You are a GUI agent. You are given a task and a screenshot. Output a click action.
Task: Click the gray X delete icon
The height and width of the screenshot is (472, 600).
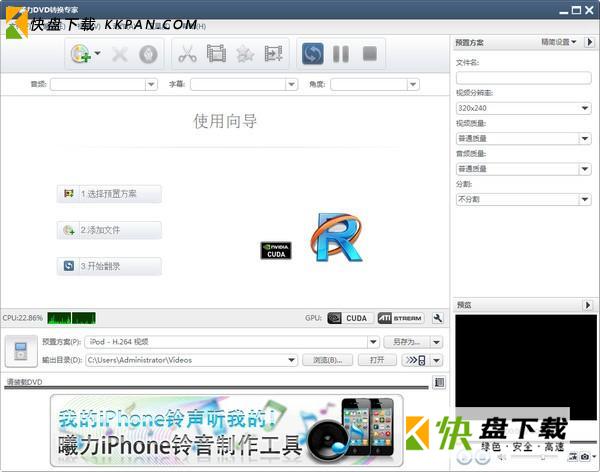click(x=120, y=54)
